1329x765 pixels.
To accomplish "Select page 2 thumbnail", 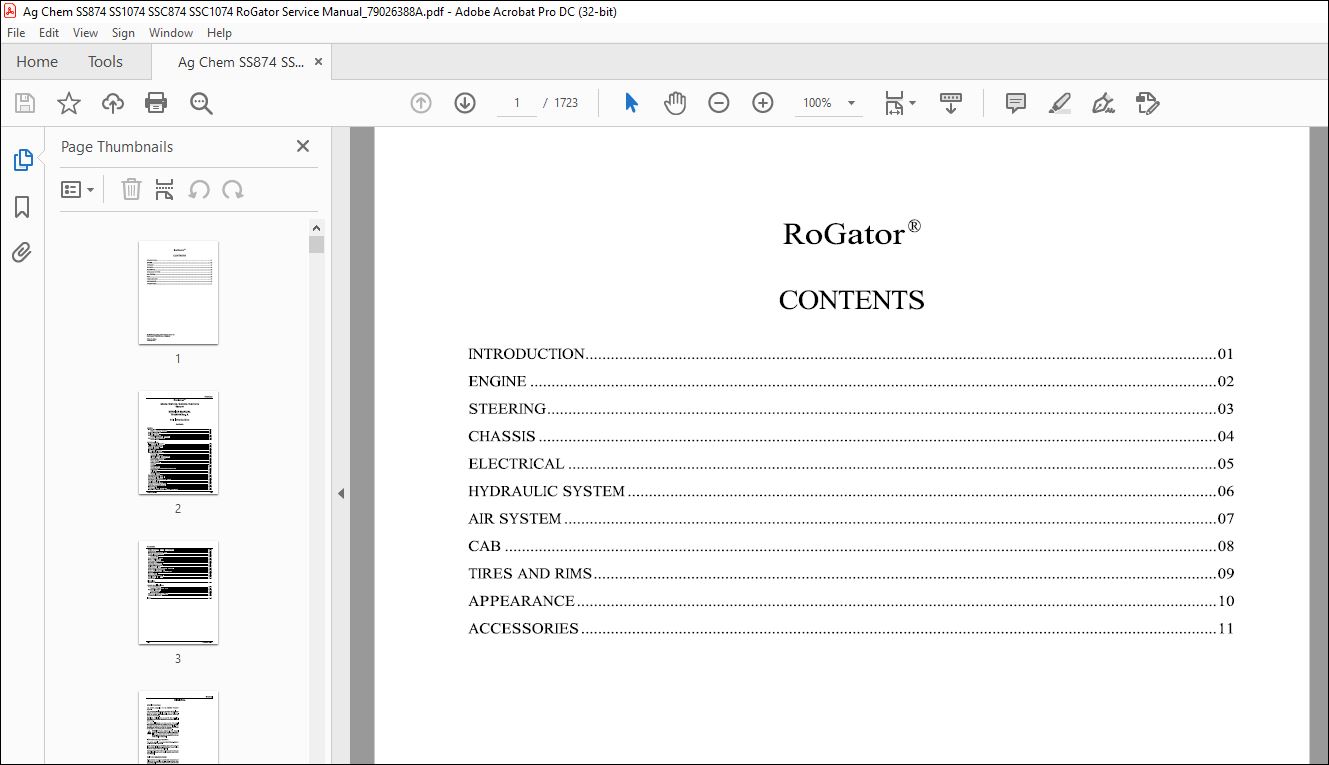I will [178, 442].
